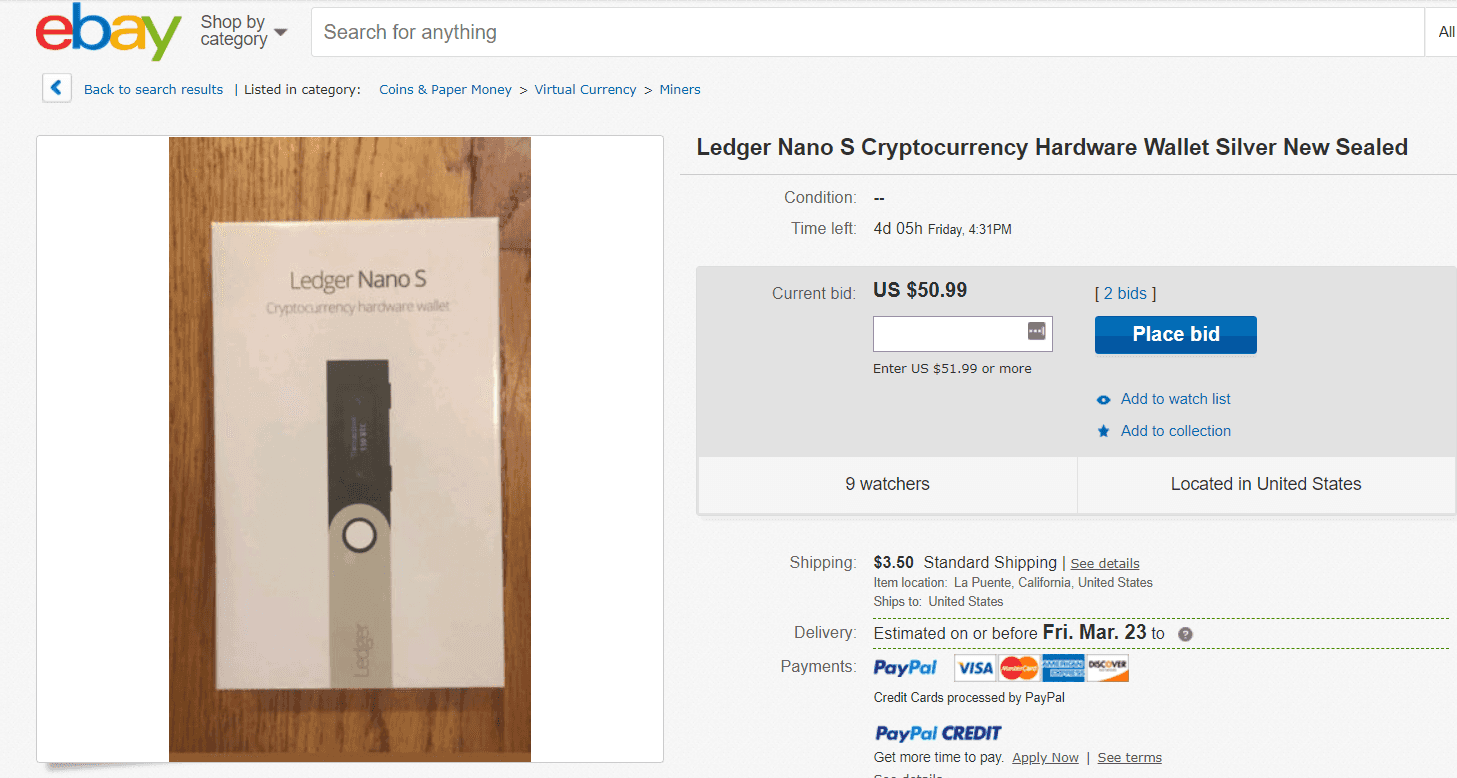
Task: Open the Coins & Paper Money breadcrumb
Action: (445, 89)
